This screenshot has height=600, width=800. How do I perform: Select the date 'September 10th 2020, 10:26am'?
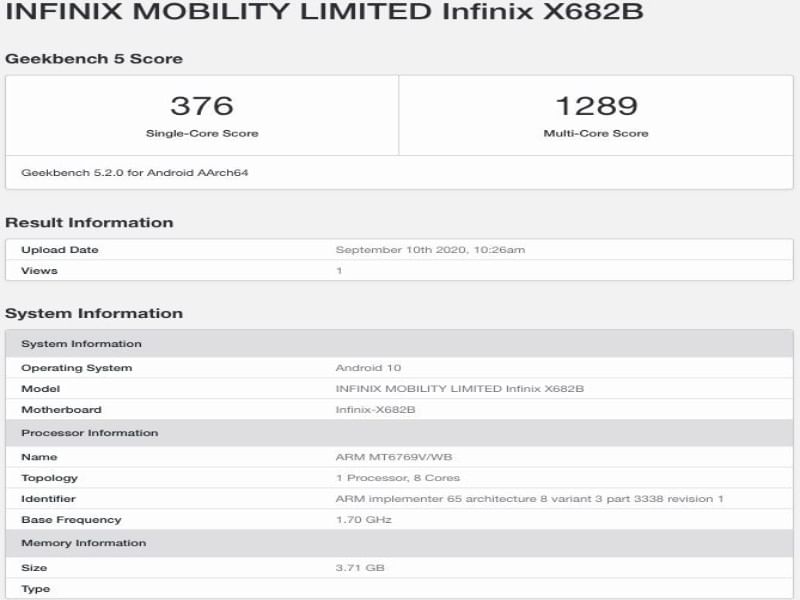pos(430,249)
